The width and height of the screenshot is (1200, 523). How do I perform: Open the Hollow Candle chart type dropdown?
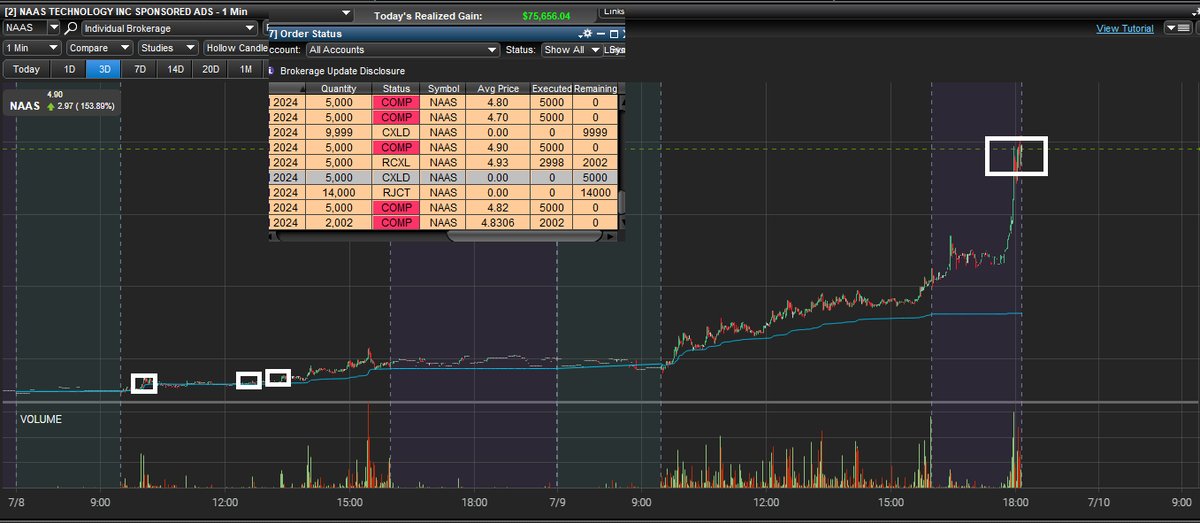click(x=236, y=47)
